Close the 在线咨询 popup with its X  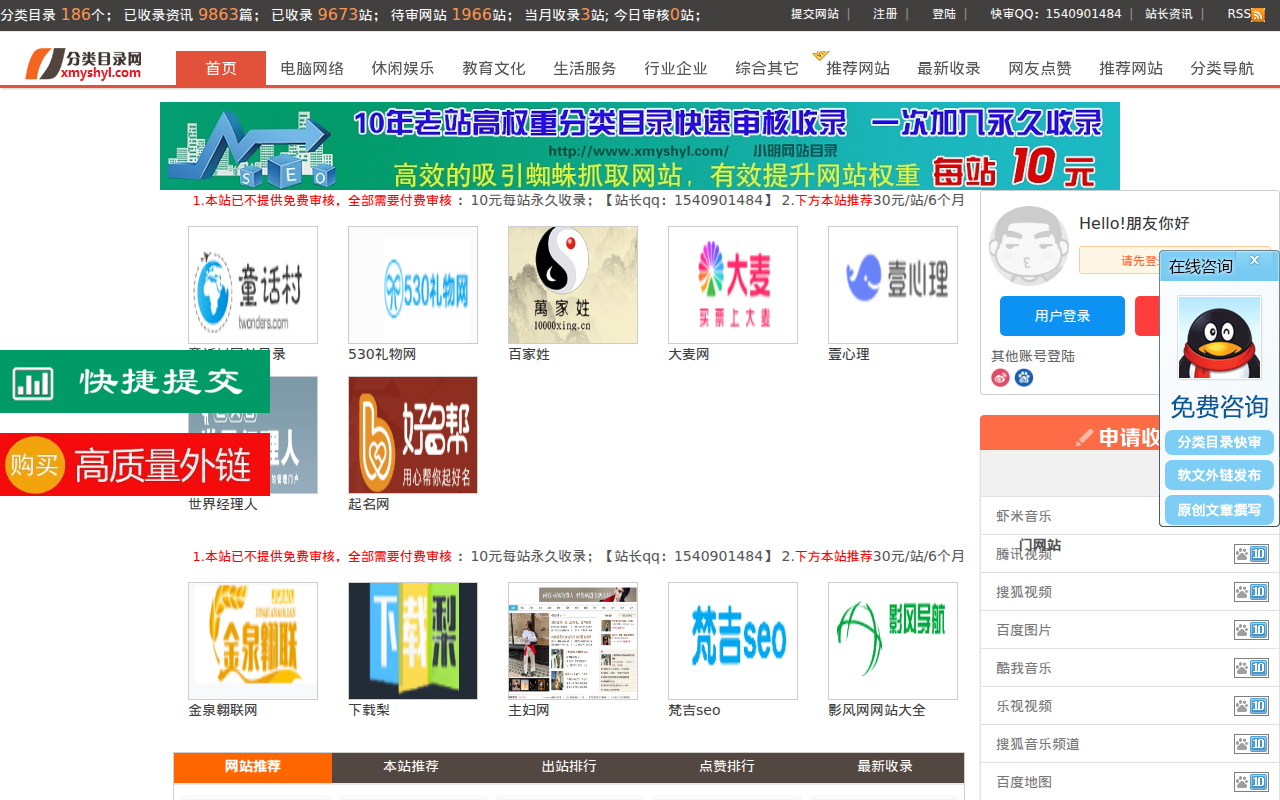(x=1254, y=259)
